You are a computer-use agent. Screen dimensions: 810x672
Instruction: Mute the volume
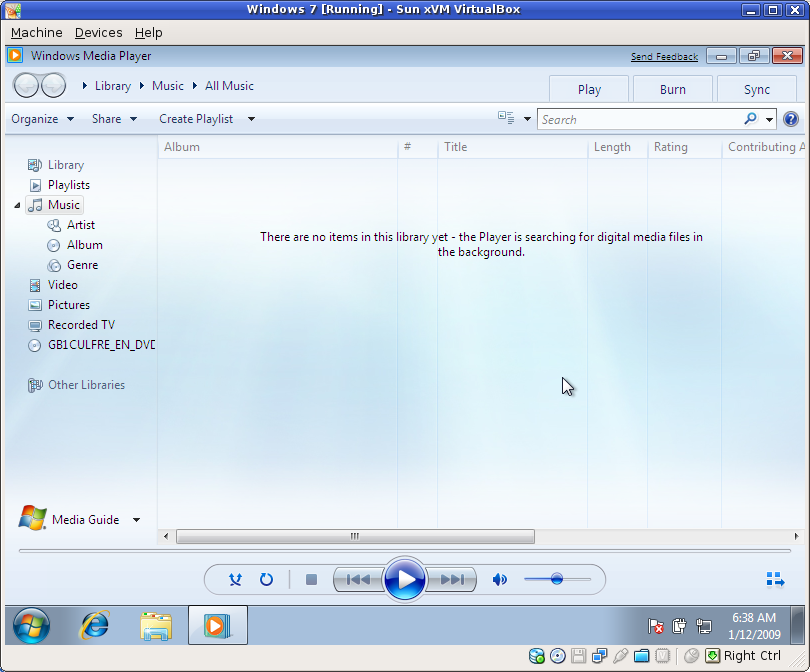coord(500,579)
